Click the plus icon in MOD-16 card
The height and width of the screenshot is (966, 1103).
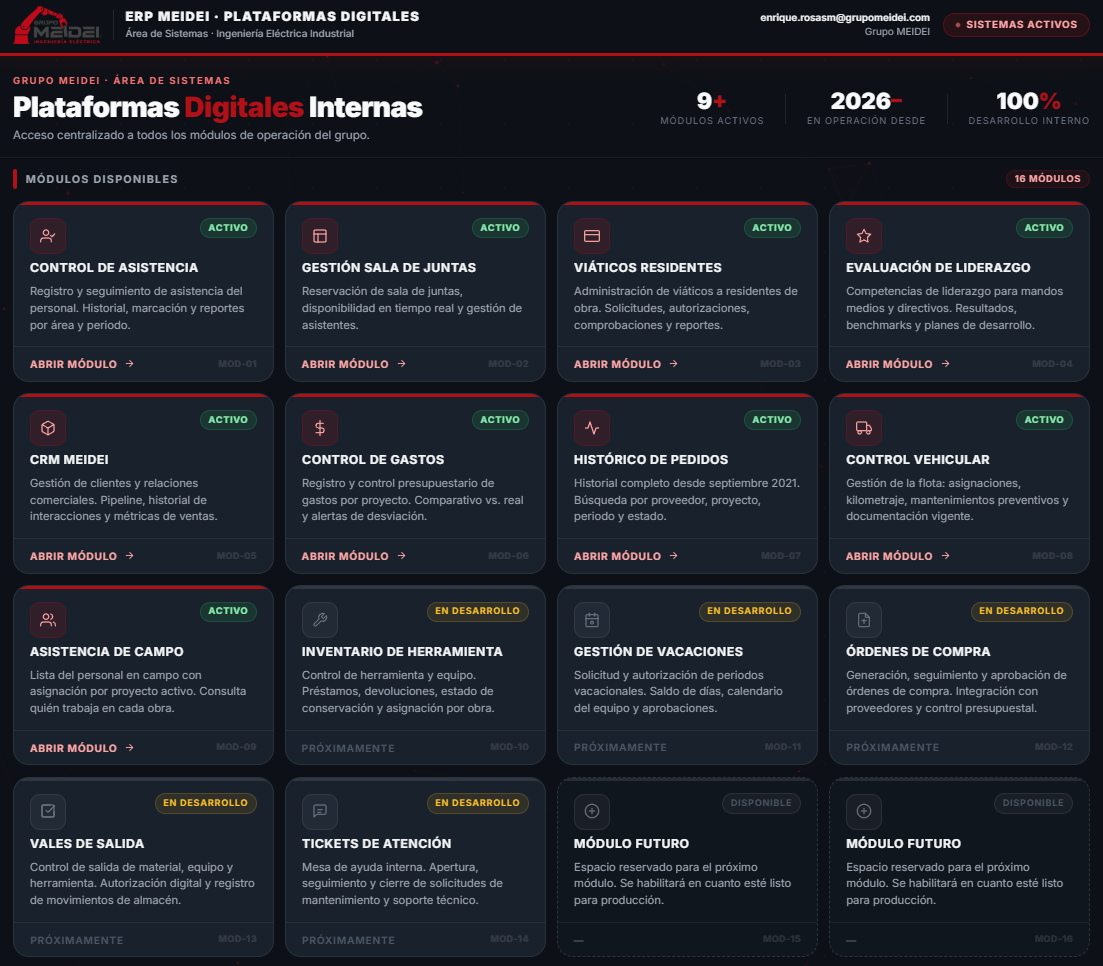864,811
